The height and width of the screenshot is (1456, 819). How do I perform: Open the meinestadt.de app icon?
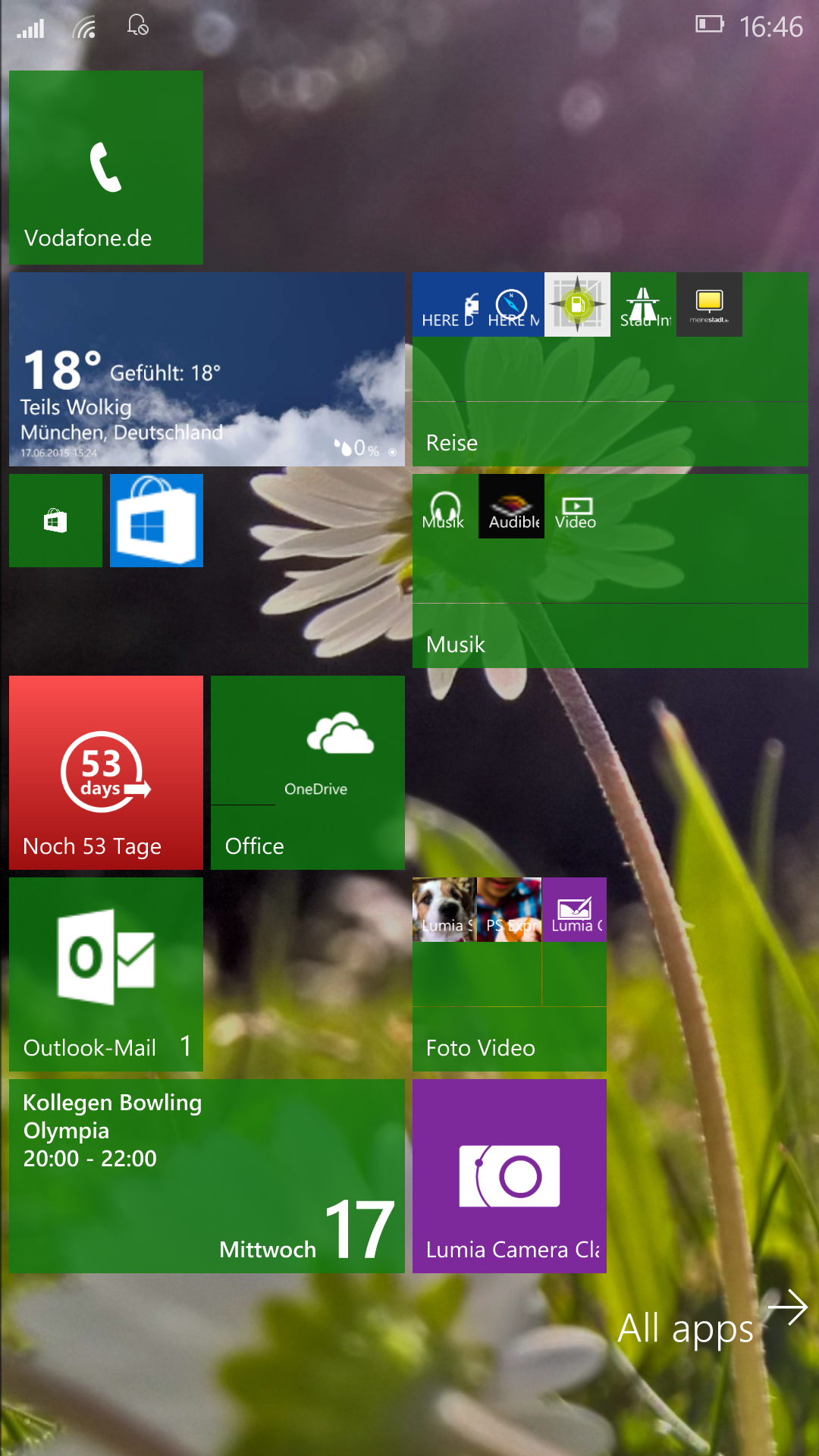pos(709,304)
